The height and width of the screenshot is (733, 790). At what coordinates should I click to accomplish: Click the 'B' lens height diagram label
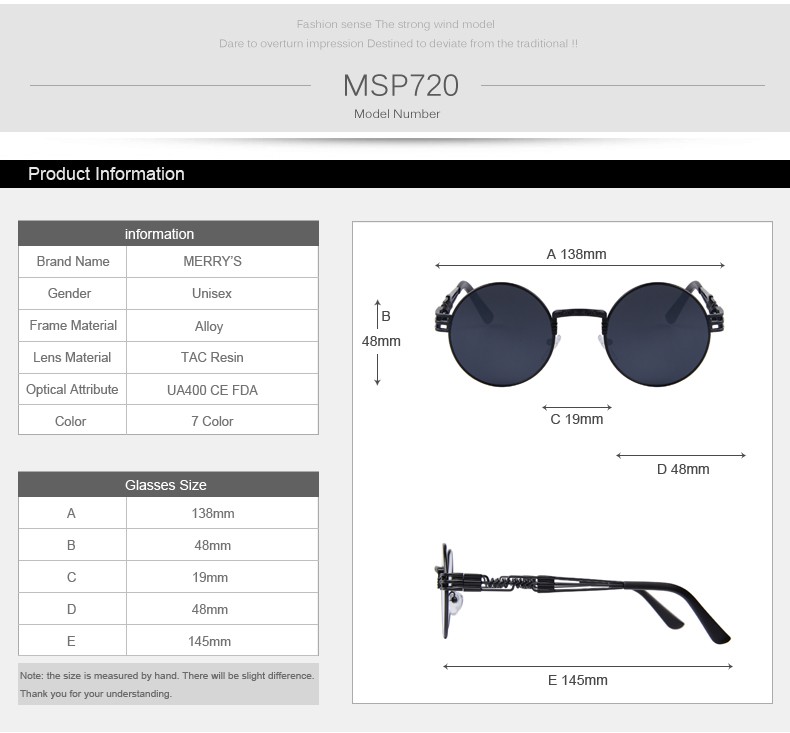(x=386, y=316)
